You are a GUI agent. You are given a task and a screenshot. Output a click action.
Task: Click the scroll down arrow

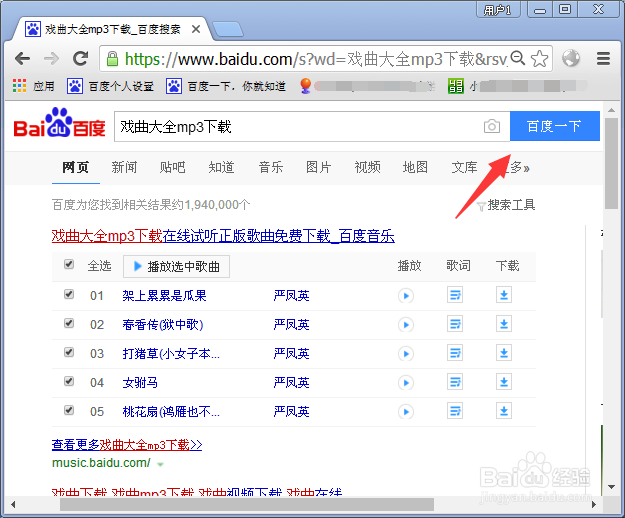(611, 487)
